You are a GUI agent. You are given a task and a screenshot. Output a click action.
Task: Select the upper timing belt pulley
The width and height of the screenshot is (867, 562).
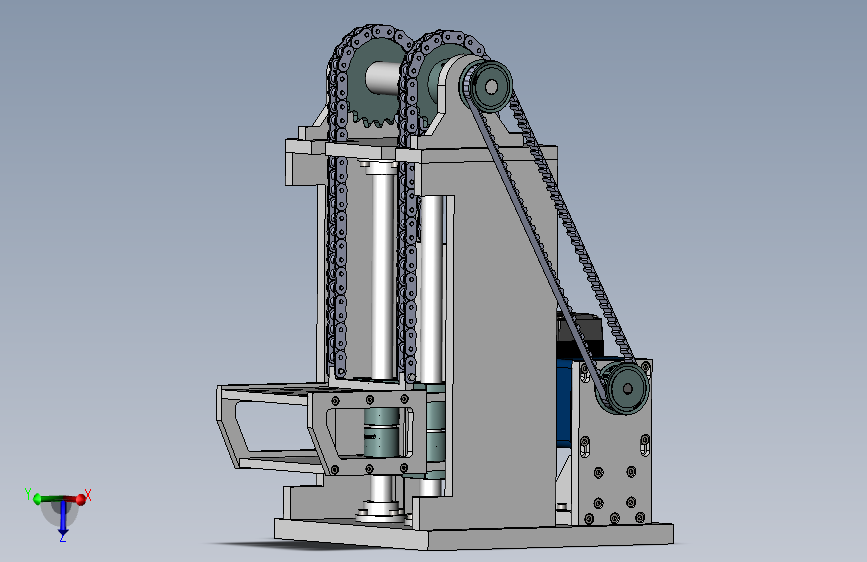(487, 86)
